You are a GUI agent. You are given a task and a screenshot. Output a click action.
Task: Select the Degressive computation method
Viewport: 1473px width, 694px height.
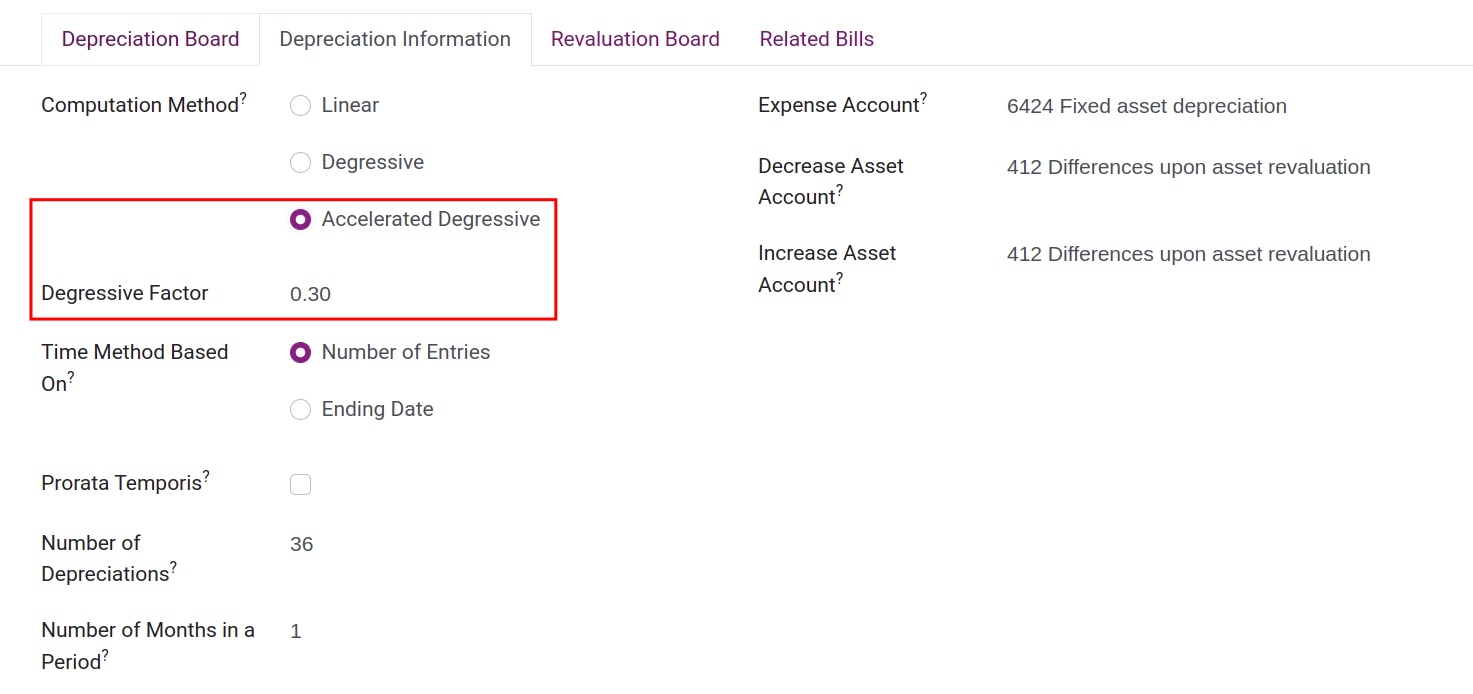pos(300,162)
